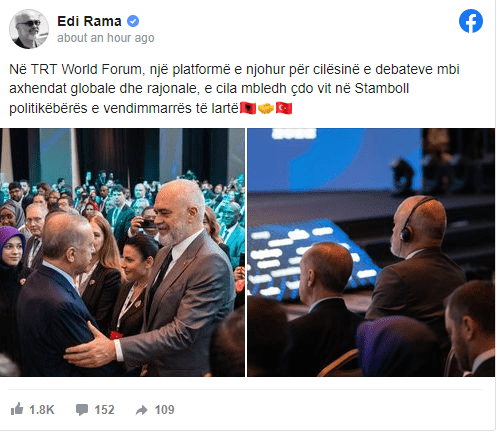
Task: Open the 1.8K likes count
Action: point(42,410)
